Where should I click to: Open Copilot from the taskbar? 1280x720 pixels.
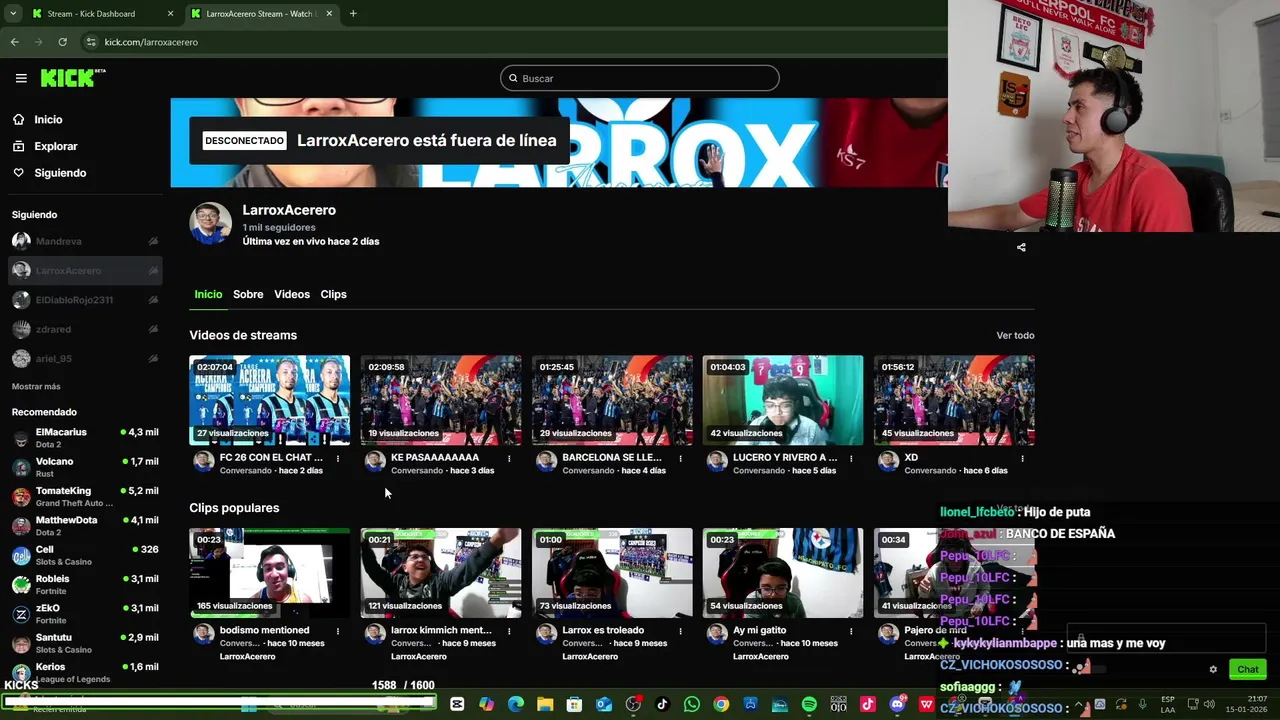point(486,705)
